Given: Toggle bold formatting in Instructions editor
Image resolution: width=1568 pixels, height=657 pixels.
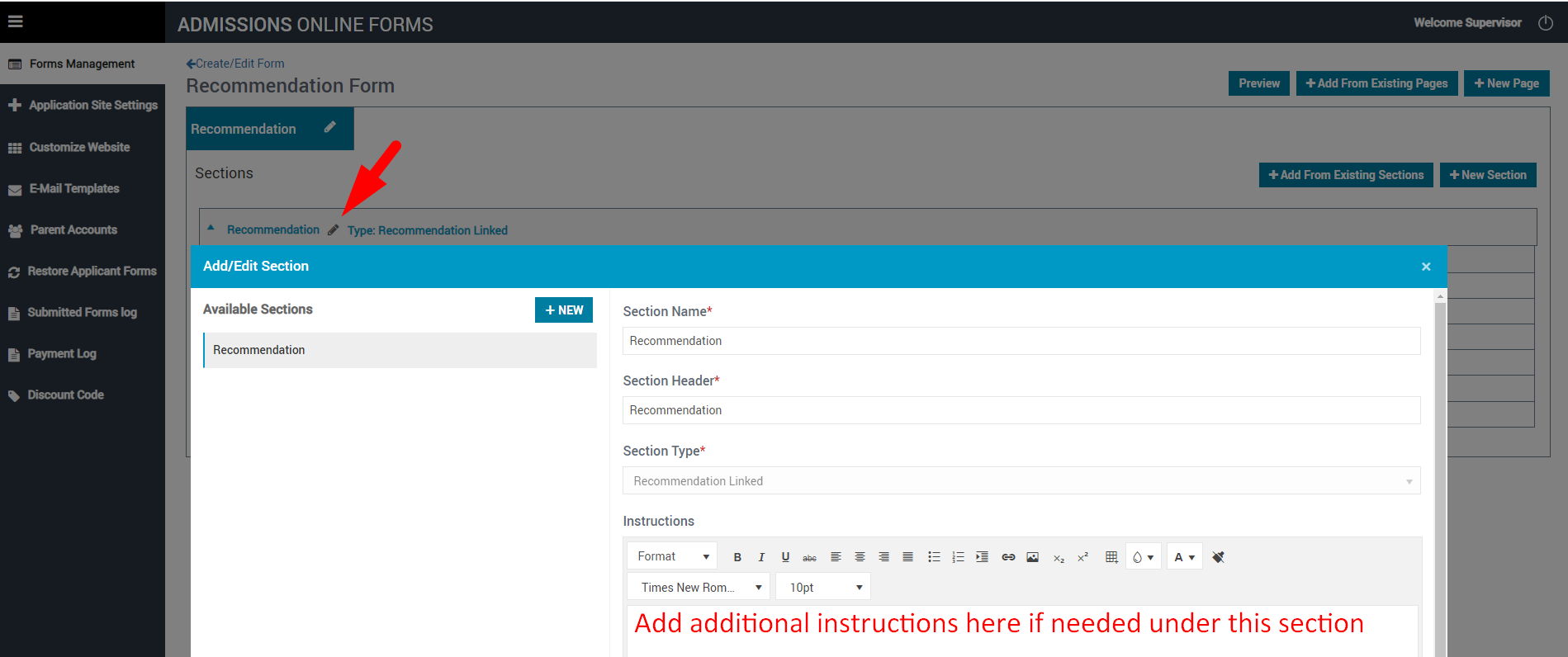Looking at the screenshot, I should [737, 557].
